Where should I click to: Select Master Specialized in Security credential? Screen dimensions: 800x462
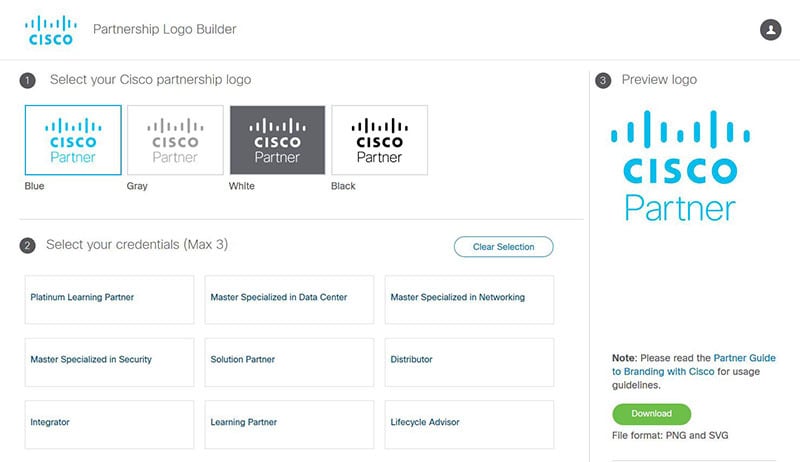[109, 362]
